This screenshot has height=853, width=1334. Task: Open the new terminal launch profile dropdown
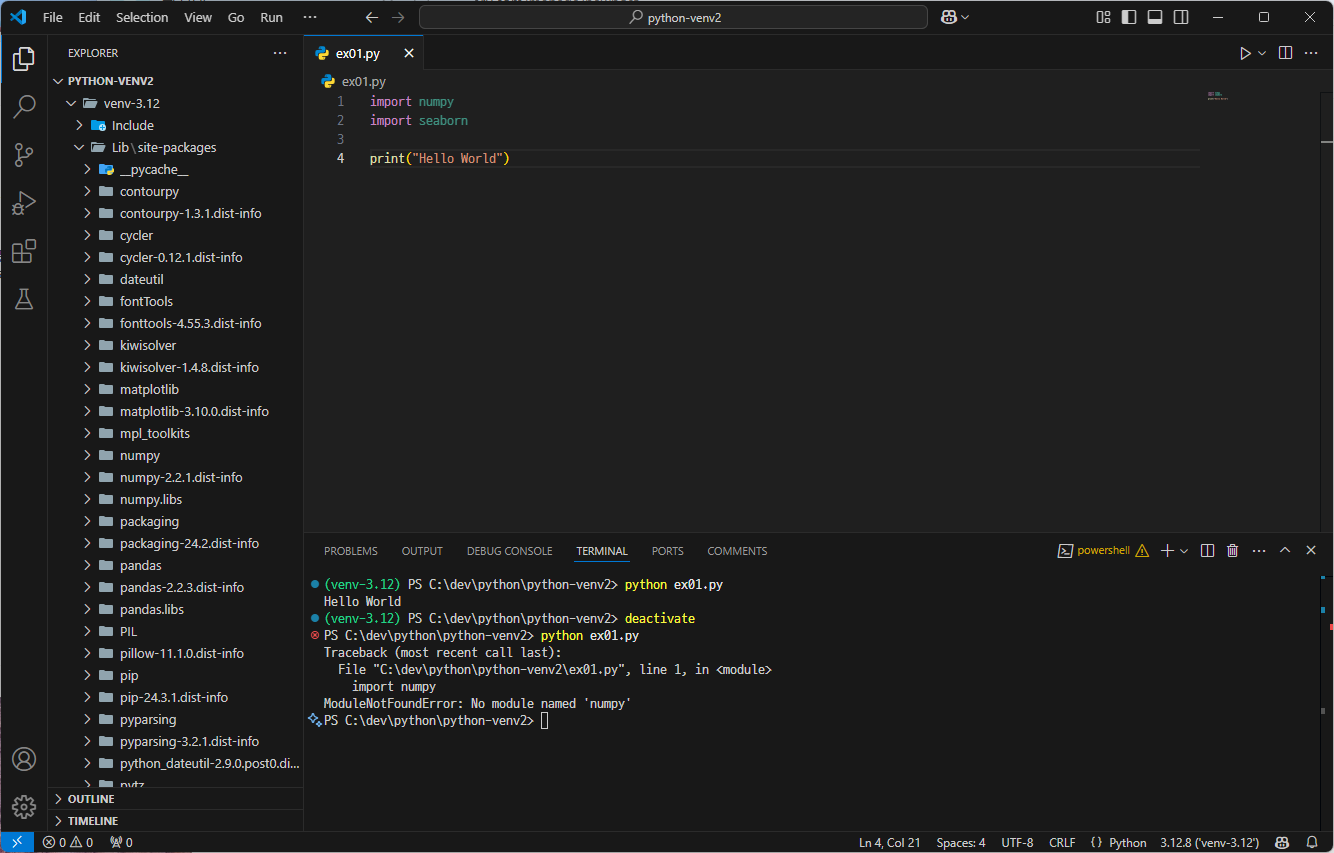coord(1184,551)
